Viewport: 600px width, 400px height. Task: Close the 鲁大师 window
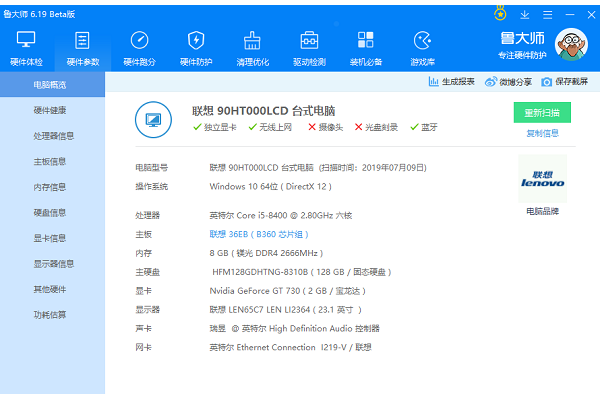(x=591, y=15)
